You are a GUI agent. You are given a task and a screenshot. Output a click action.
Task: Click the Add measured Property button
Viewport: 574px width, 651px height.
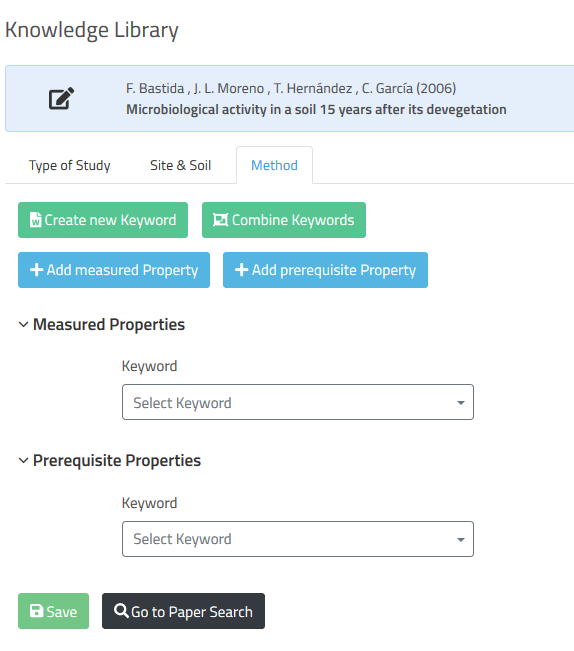pos(114,270)
